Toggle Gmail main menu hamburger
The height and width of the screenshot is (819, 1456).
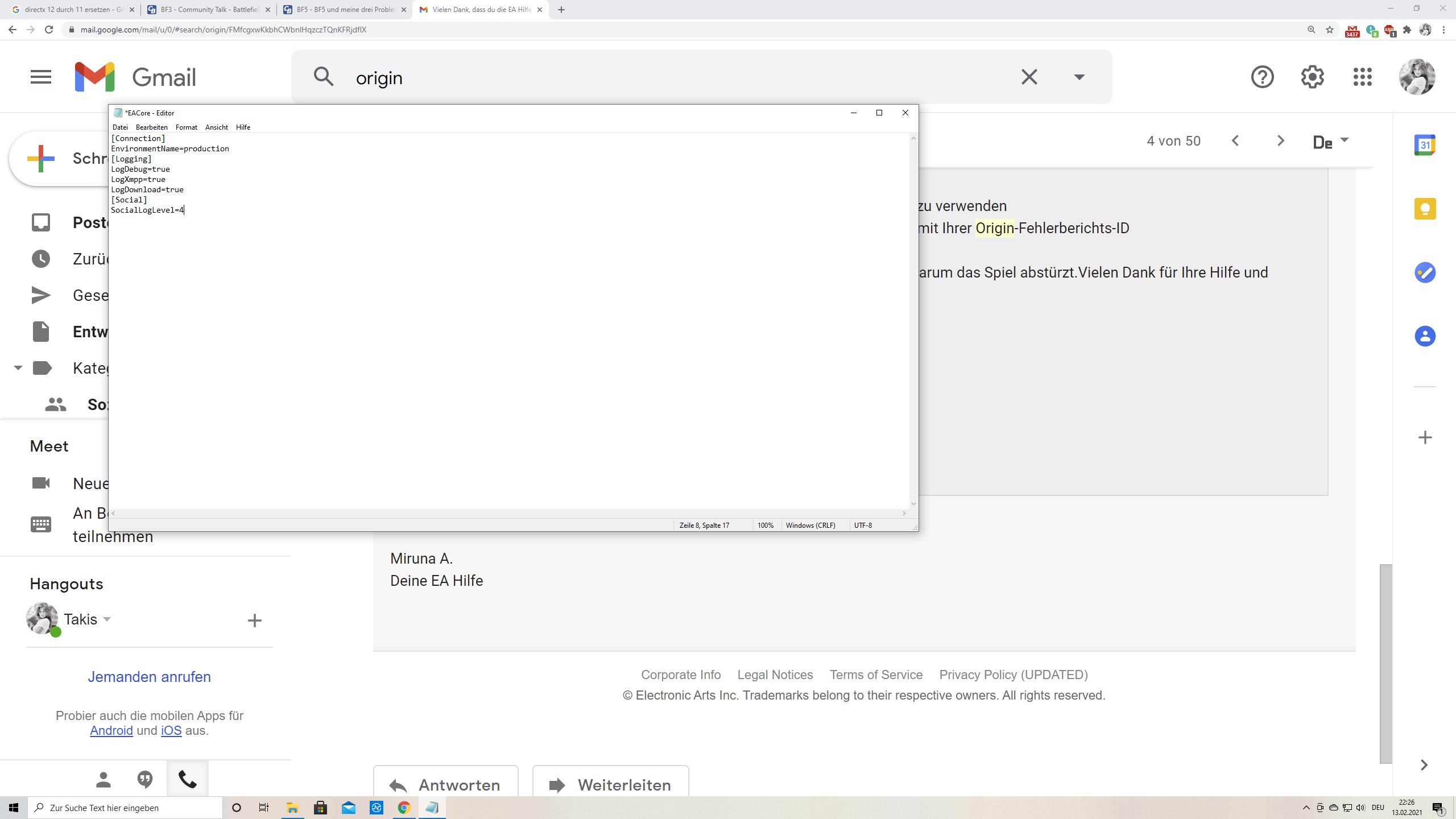click(41, 77)
